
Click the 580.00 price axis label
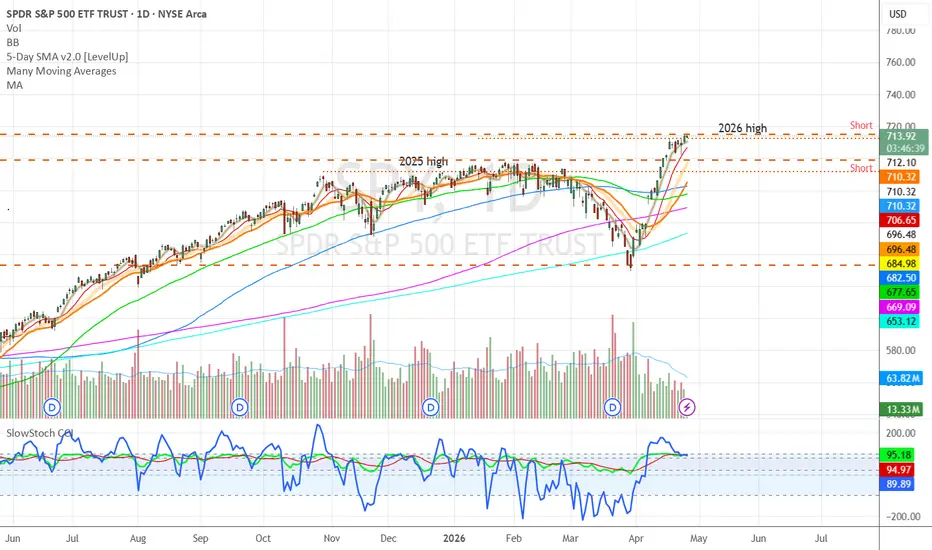[x=900, y=350]
